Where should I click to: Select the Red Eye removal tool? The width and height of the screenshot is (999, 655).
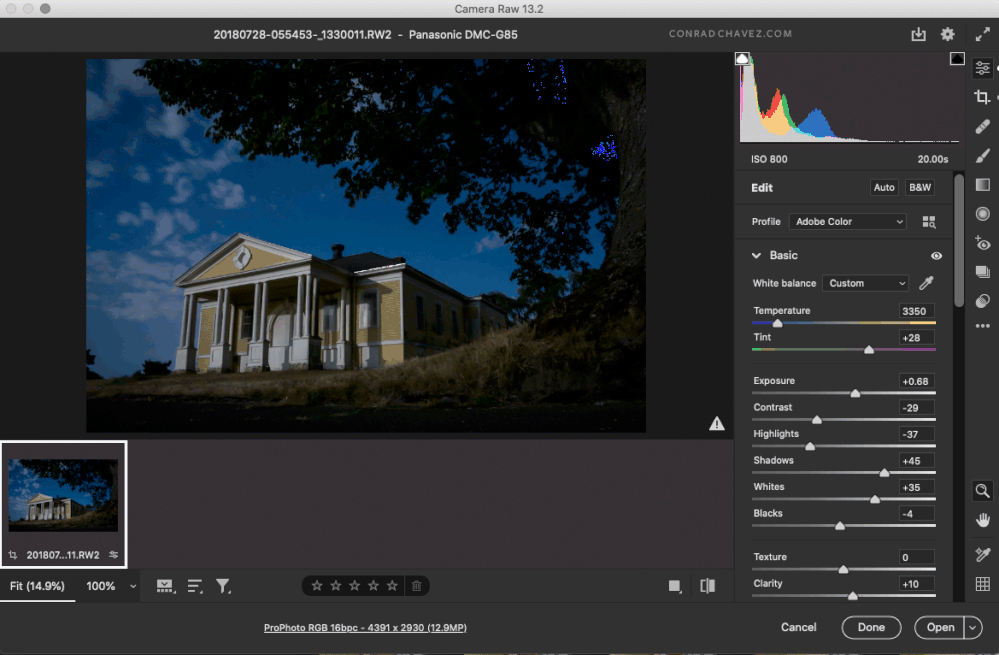(982, 243)
